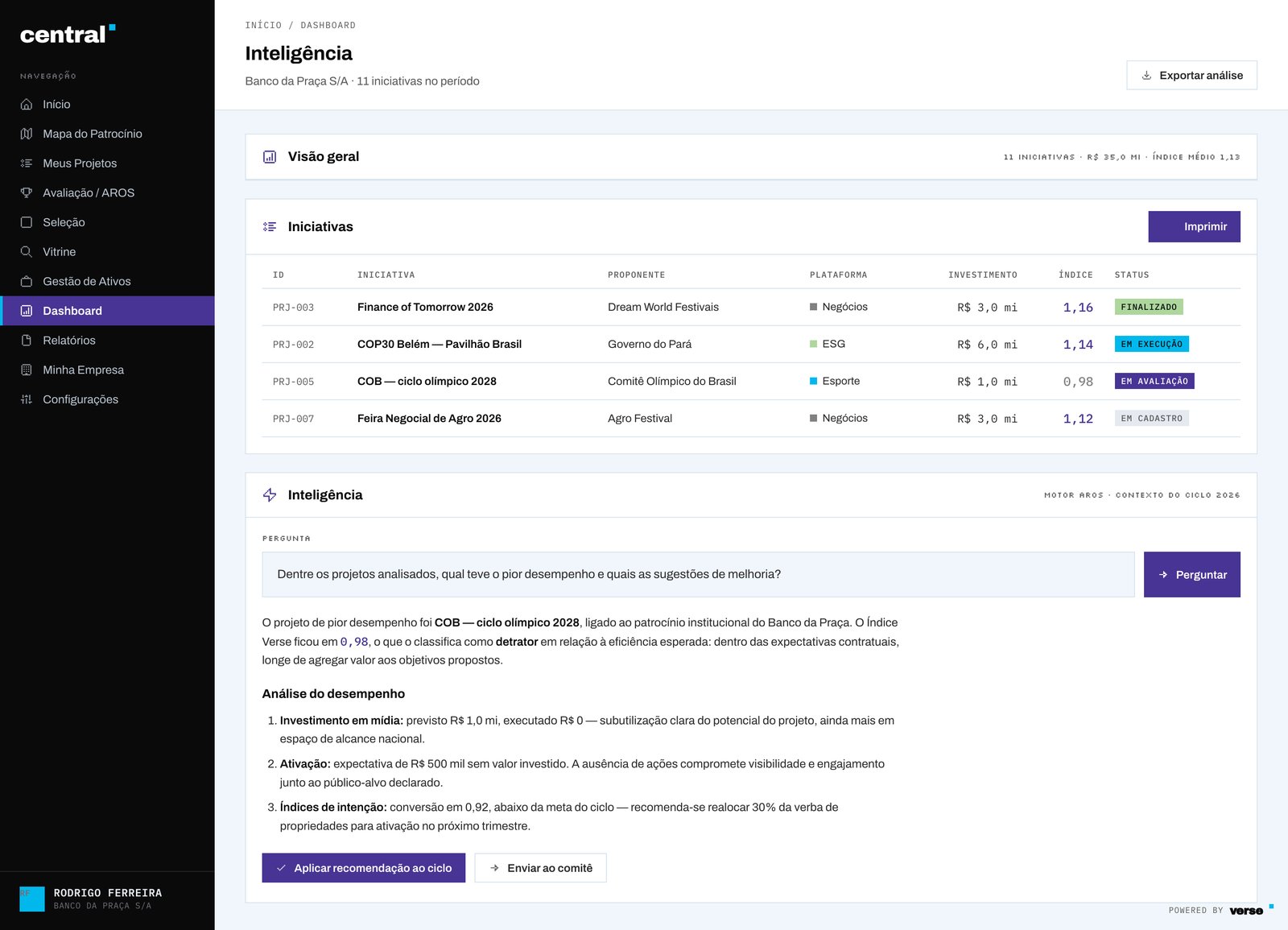The width and height of the screenshot is (1288, 930).
Task: Click the Inteligência lightning bolt icon
Action: coord(270,495)
